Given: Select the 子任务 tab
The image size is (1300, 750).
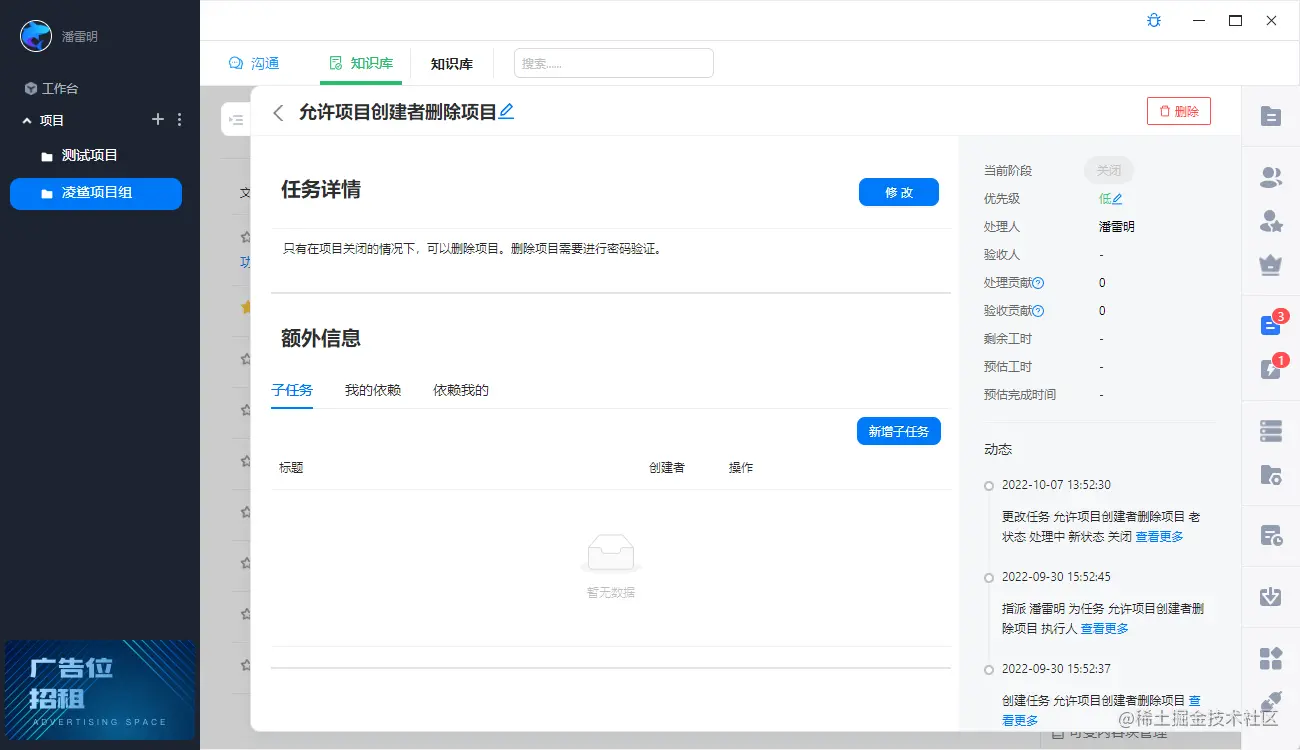Looking at the screenshot, I should click(x=292, y=390).
